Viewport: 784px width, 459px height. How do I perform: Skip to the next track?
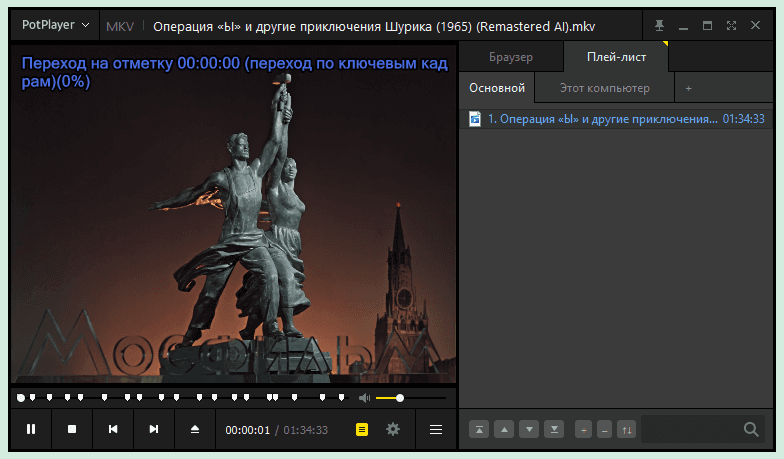154,429
